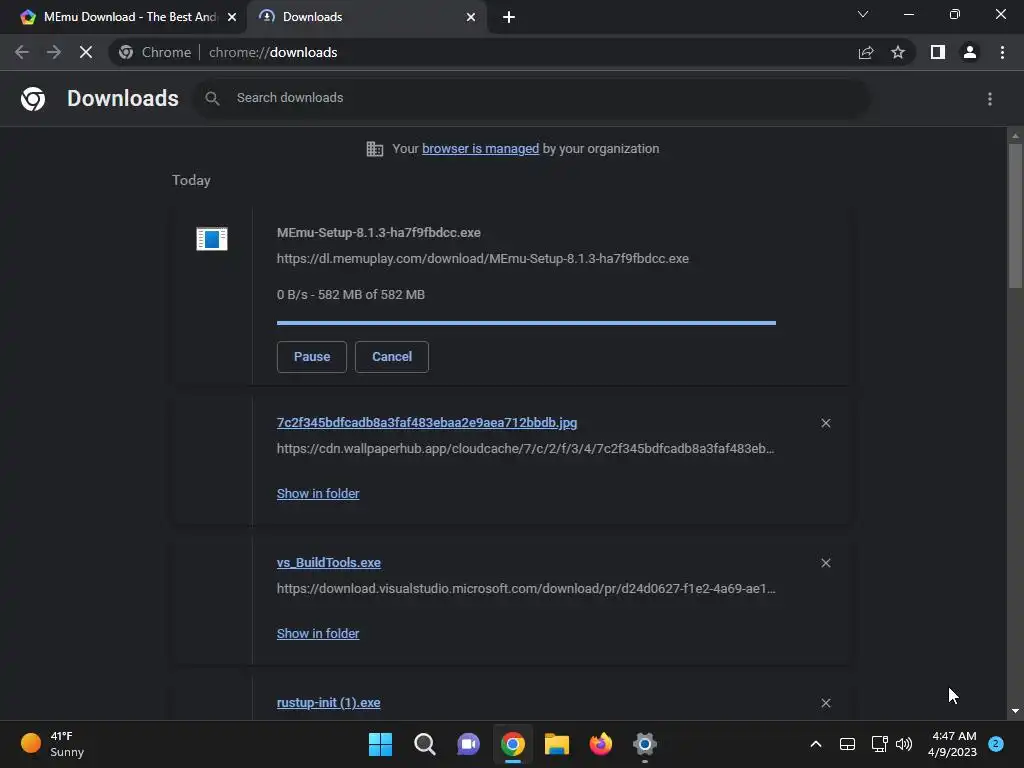Click the Chrome logo beside Downloads title
Viewport: 1024px width, 768px height.
[33, 99]
